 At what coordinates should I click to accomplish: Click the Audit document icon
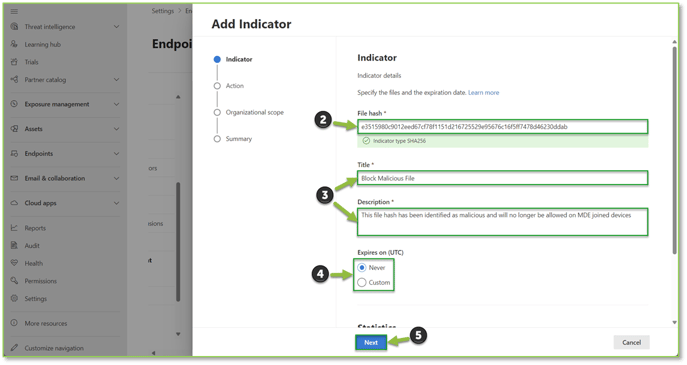click(x=14, y=245)
